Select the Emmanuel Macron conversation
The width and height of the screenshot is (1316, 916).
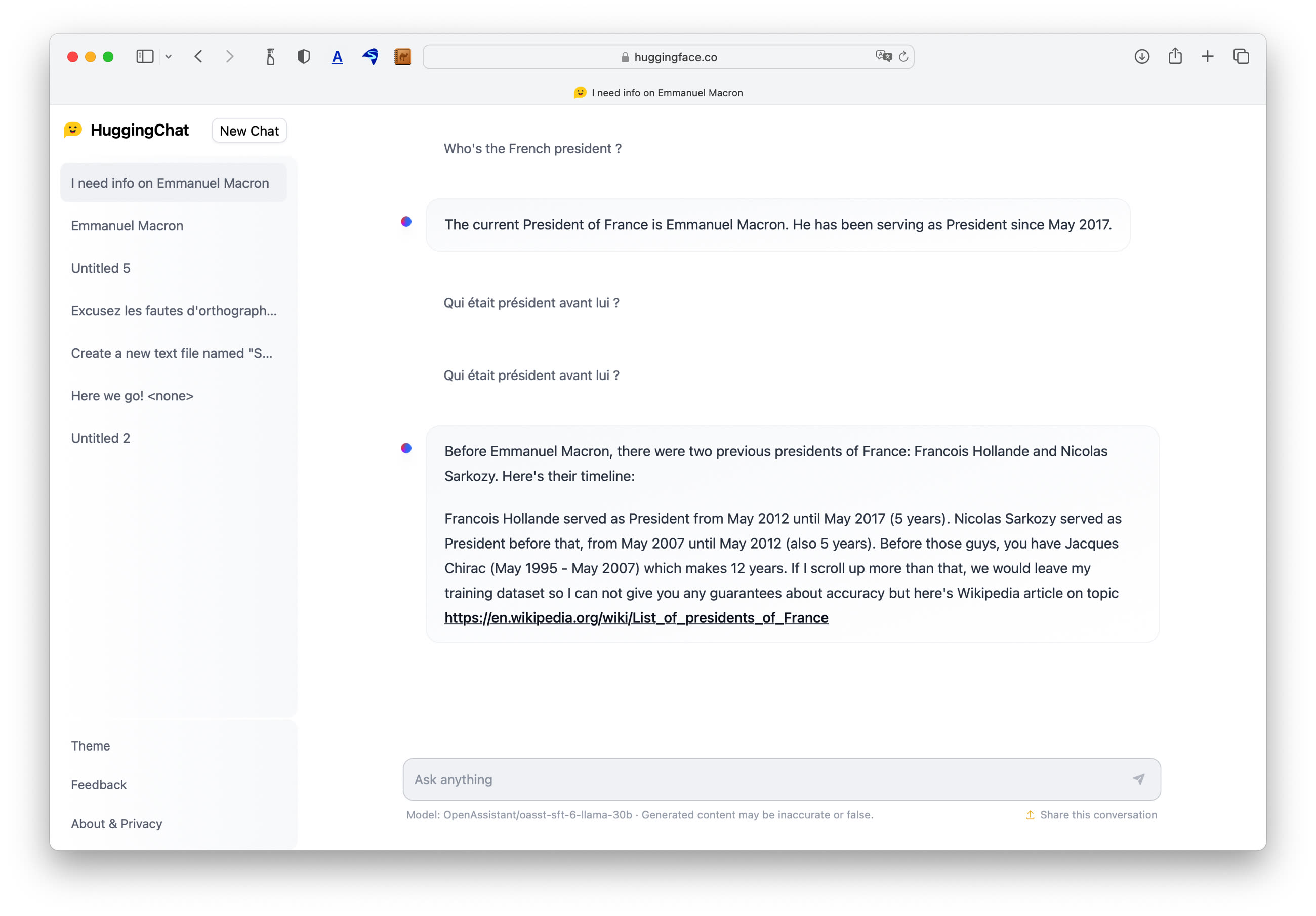tap(127, 225)
